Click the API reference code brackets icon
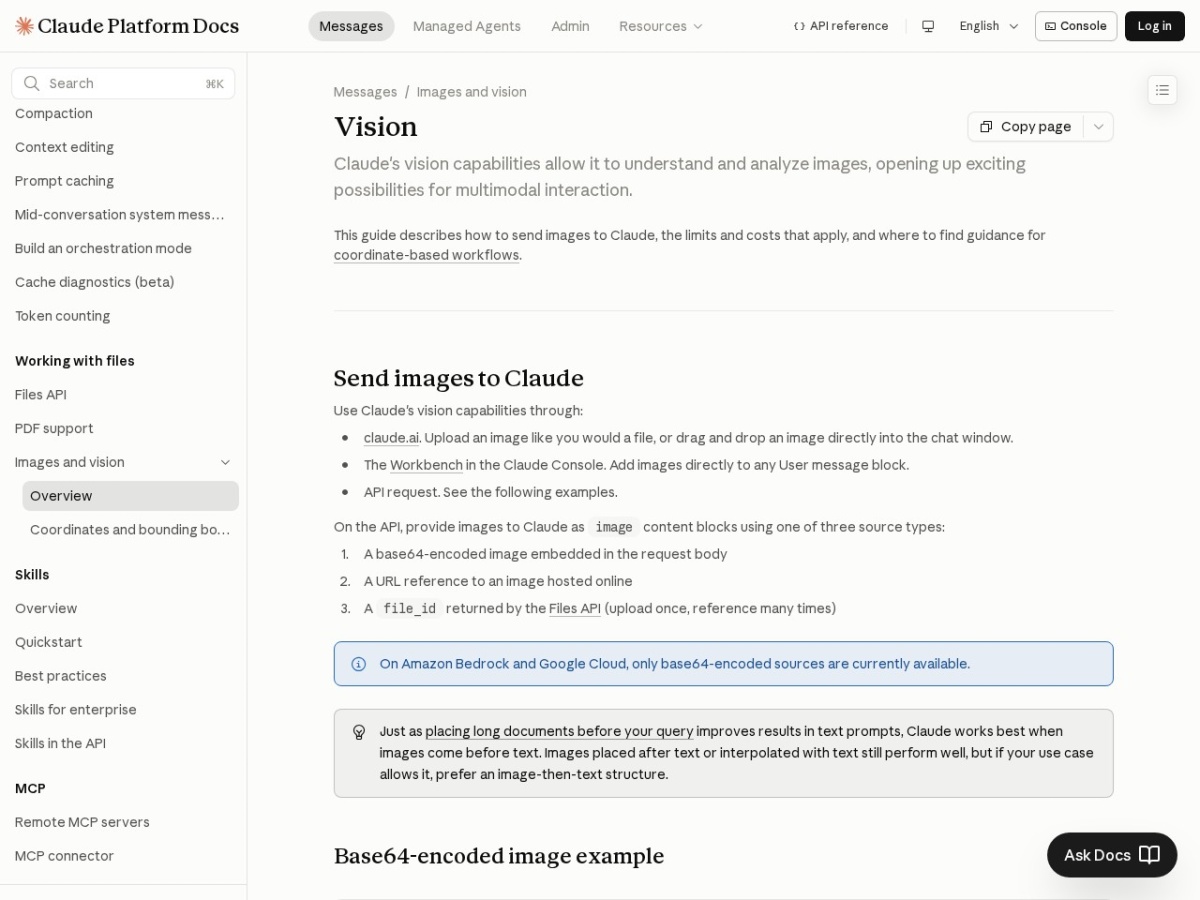Screen dimensions: 1200x900 tap(799, 26)
